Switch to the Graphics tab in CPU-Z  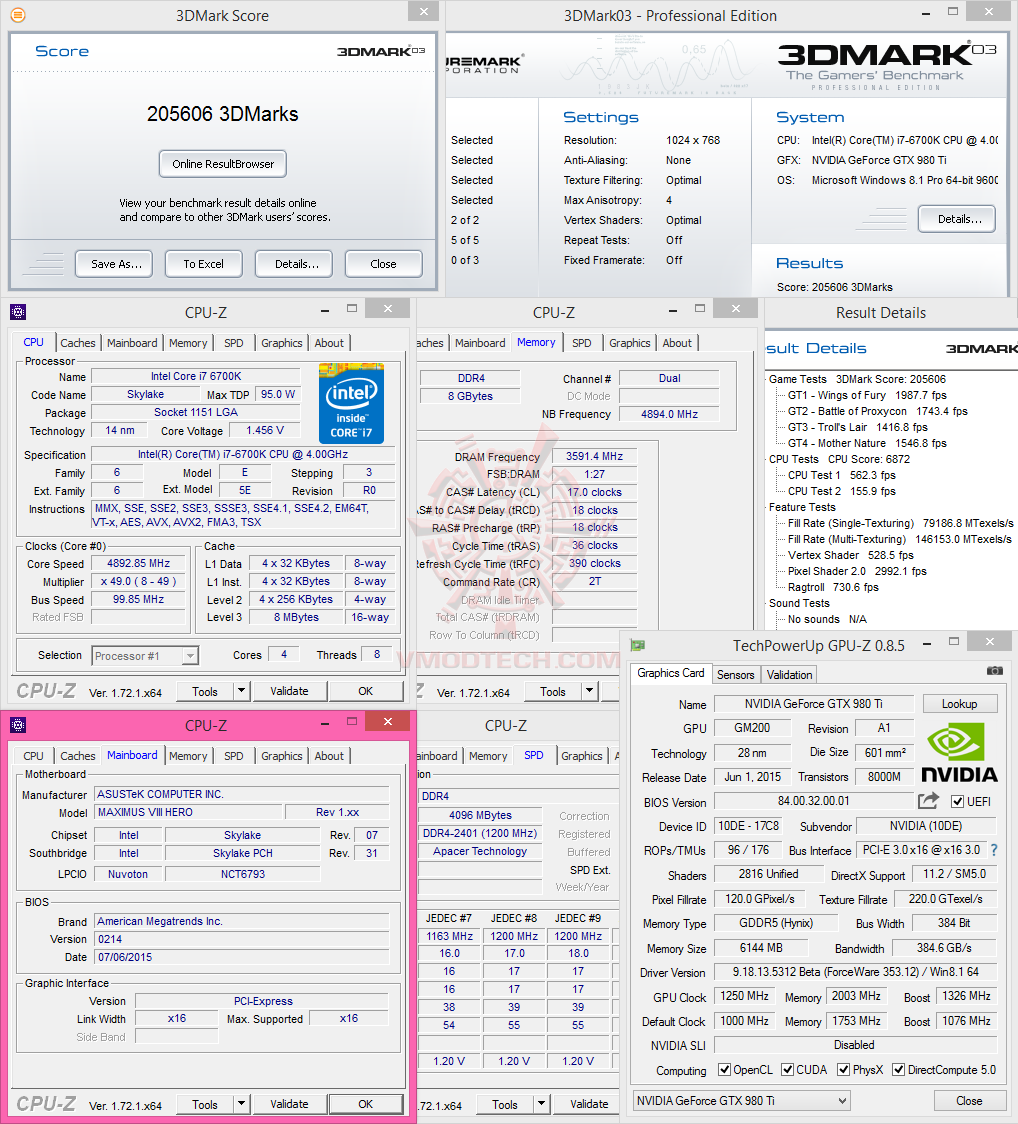pyautogui.click(x=281, y=343)
